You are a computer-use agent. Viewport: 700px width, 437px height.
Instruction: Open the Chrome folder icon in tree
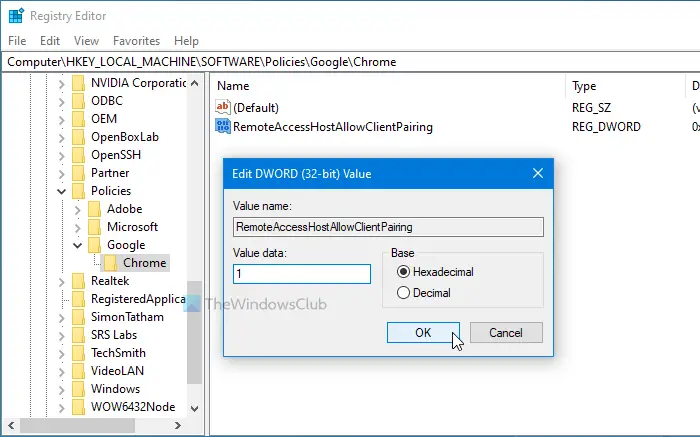click(x=110, y=262)
